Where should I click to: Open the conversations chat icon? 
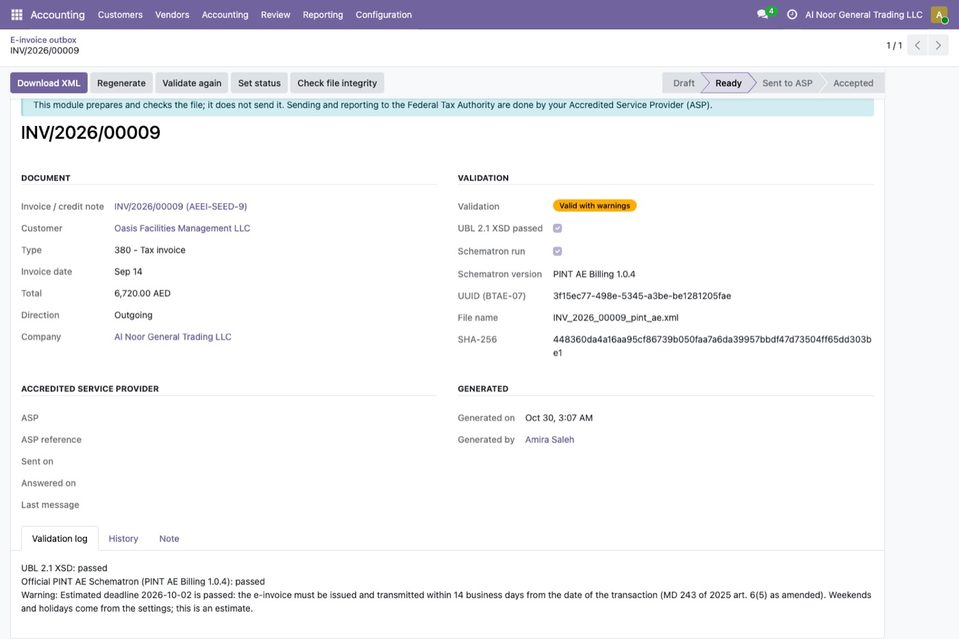point(763,14)
